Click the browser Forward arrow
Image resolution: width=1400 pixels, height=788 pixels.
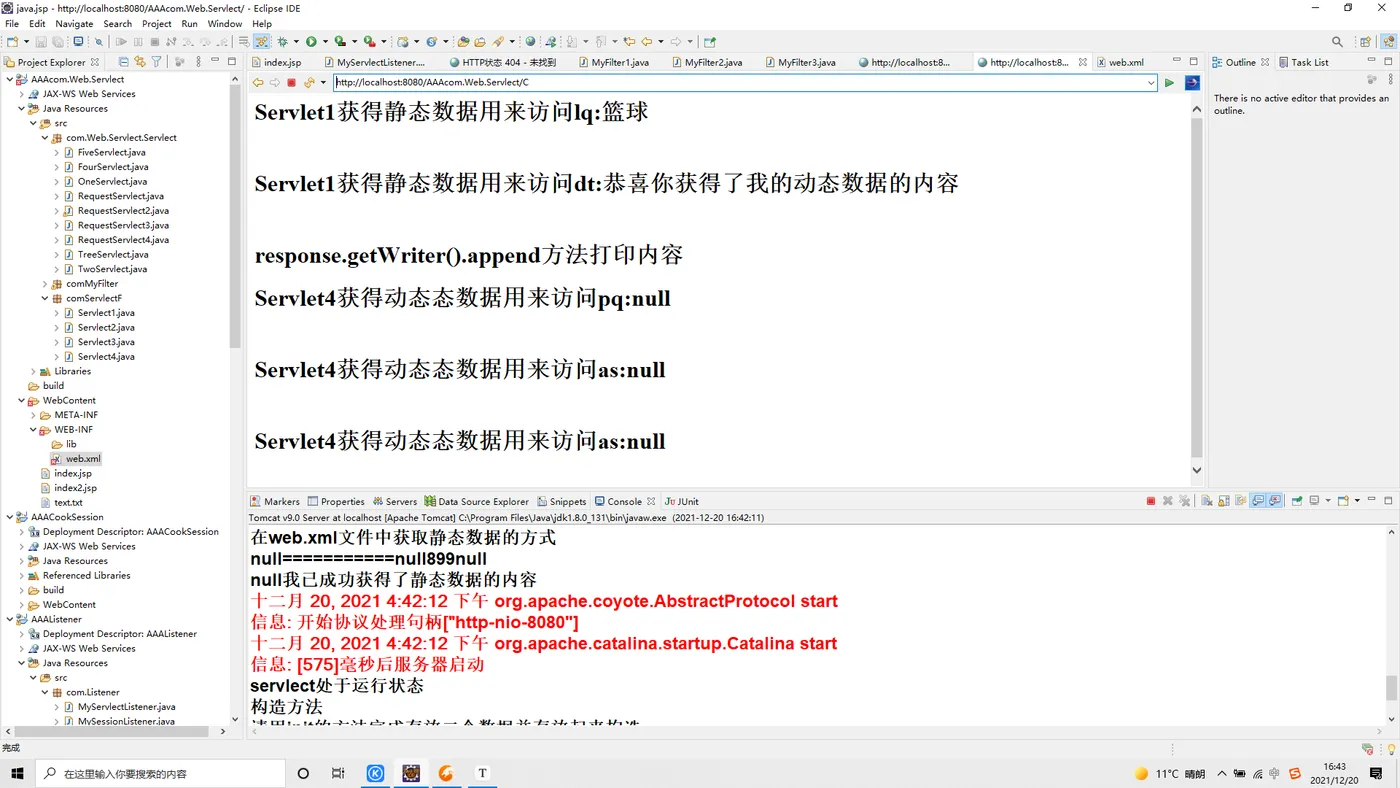click(275, 83)
